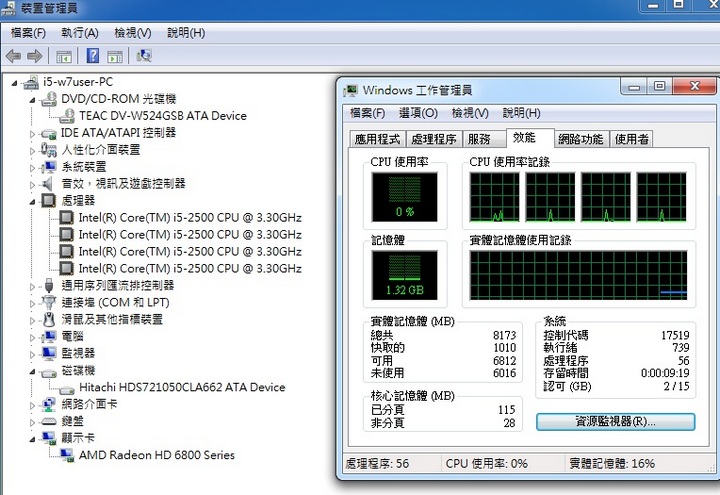
Task: Click the TEAC DV-W524GSB ATA Device icon
Action: pos(67,116)
